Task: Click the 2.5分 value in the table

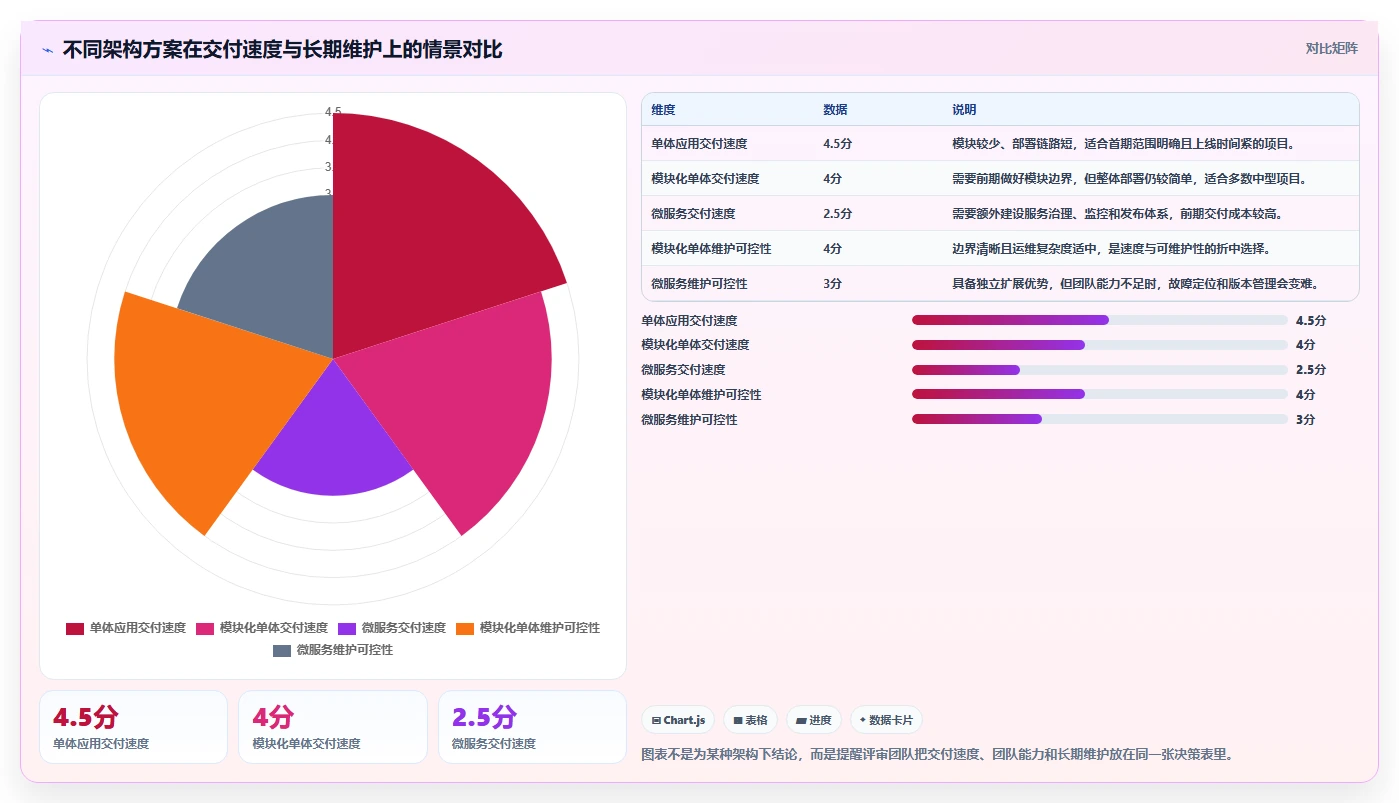Action: pyautogui.click(x=837, y=214)
